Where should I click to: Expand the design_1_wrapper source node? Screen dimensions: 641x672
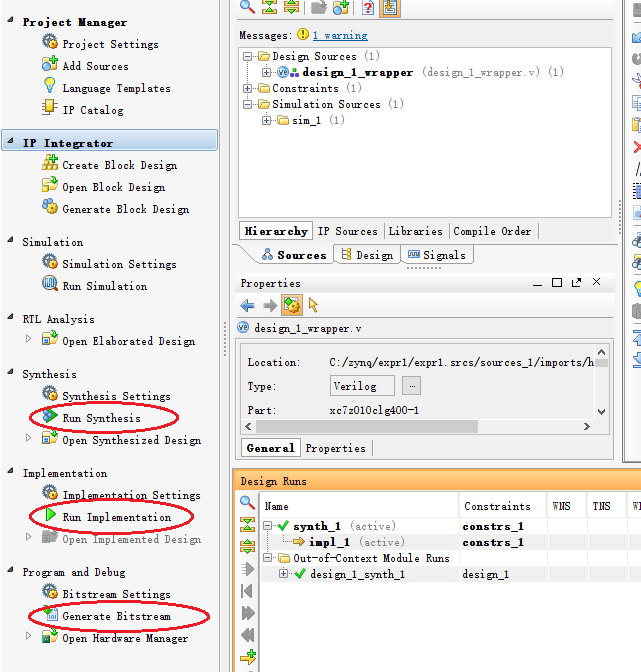(266, 72)
